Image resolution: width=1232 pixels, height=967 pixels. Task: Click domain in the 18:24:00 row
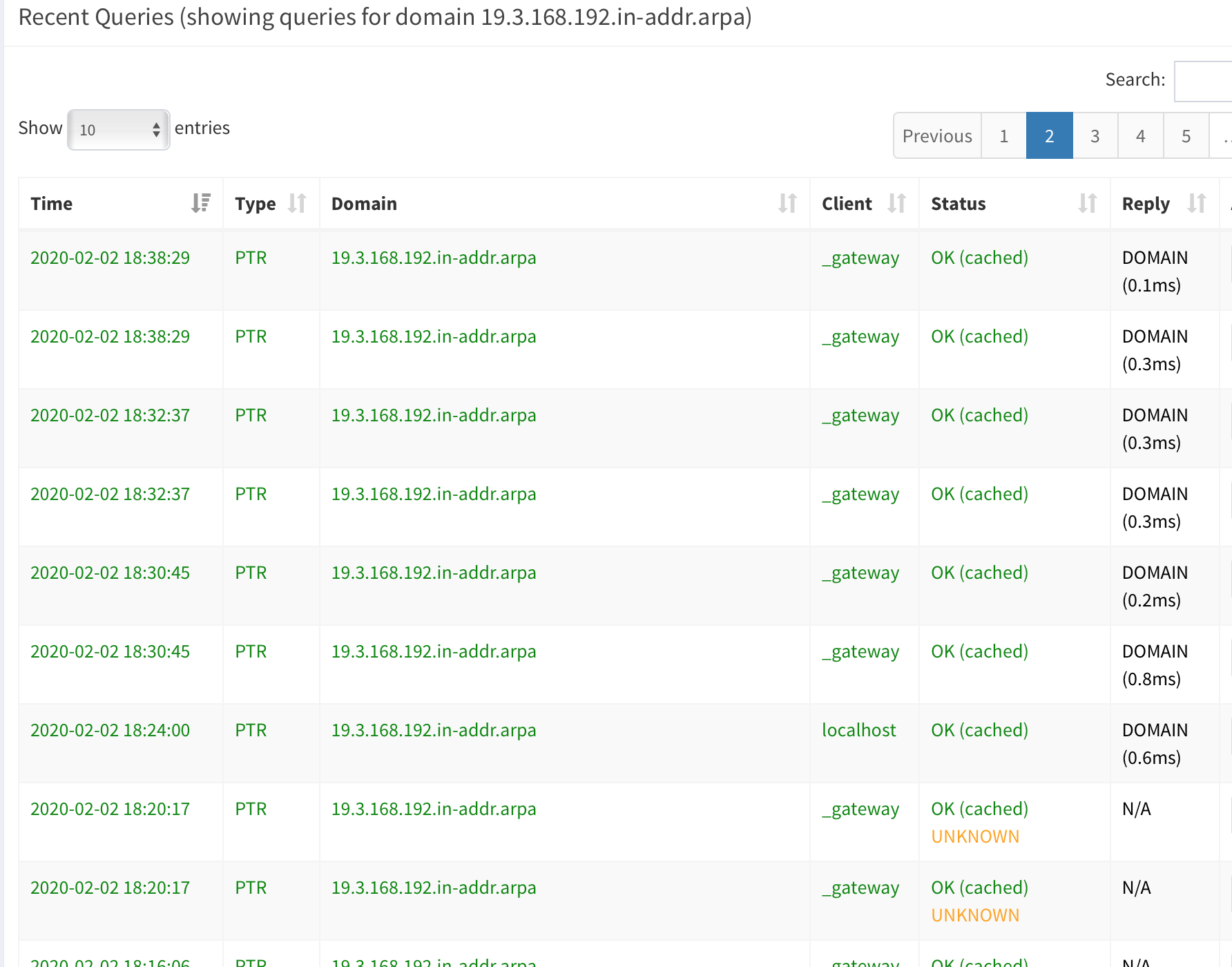434,730
